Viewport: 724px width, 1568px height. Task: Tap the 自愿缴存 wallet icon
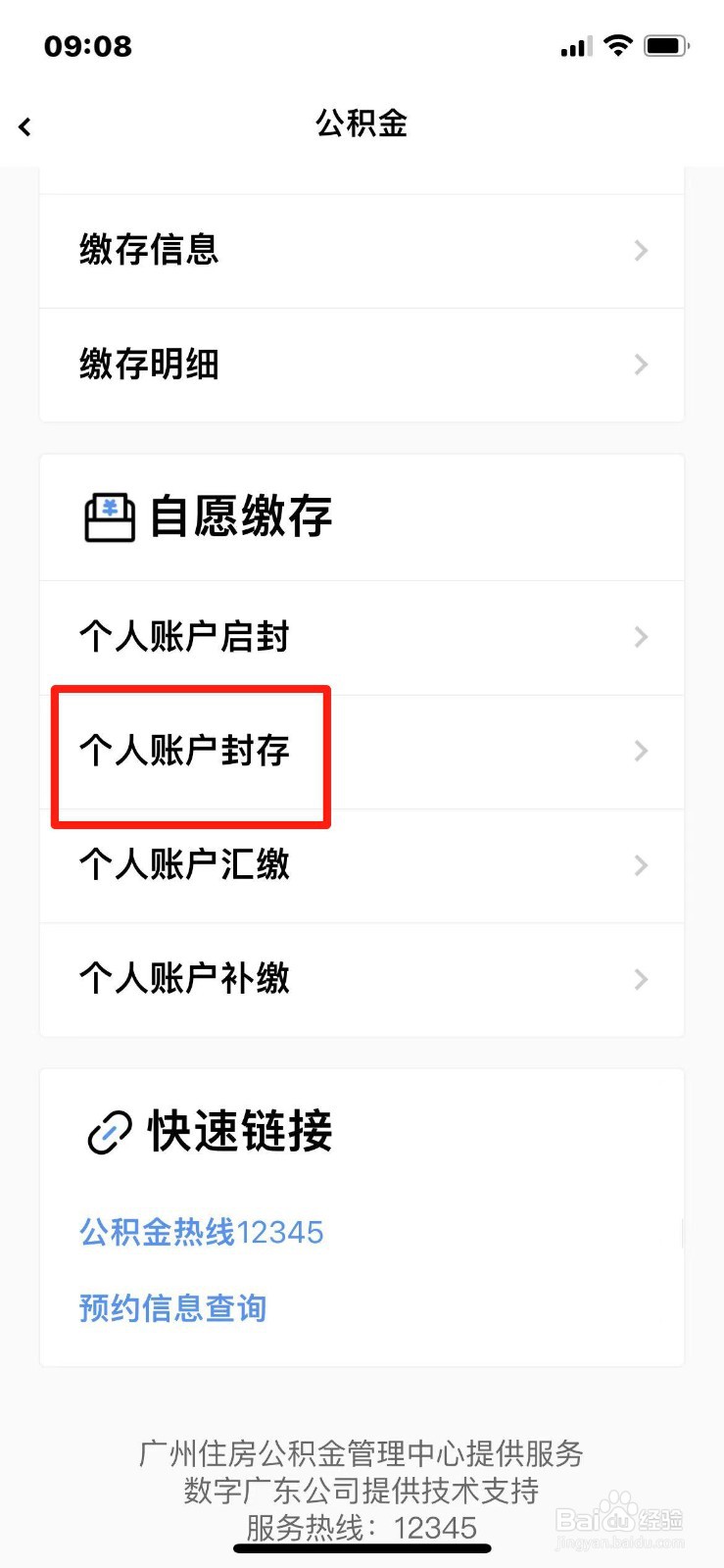(110, 517)
